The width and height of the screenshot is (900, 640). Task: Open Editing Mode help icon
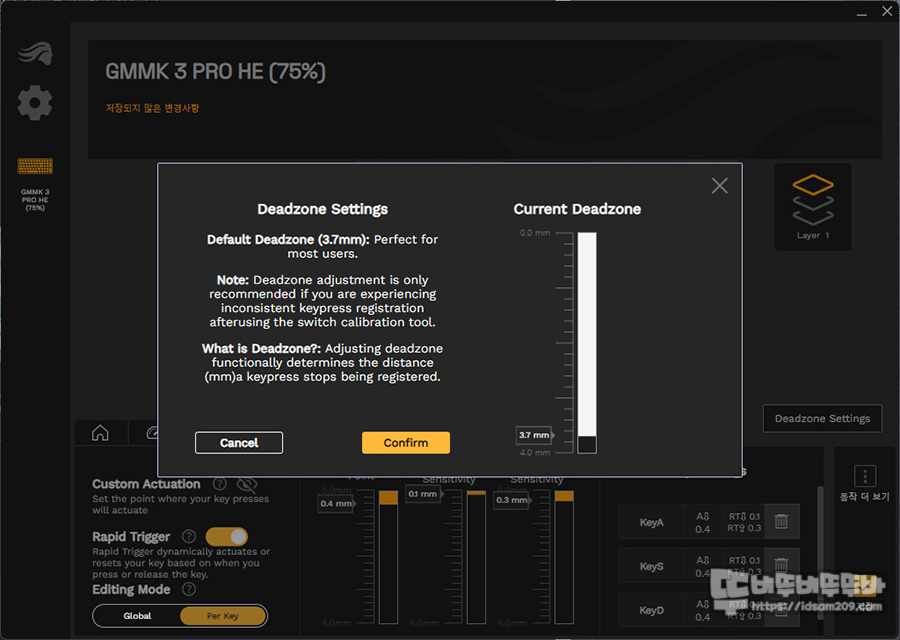[189, 589]
